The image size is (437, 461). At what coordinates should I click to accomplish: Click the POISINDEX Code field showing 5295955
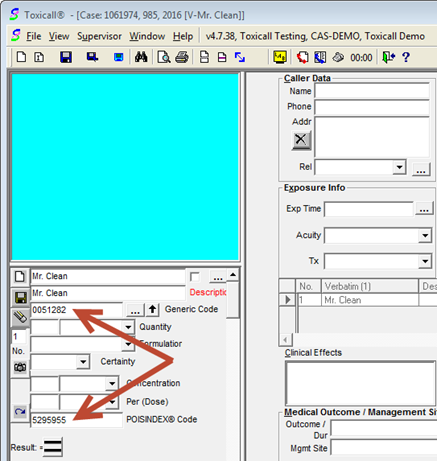[77, 420]
